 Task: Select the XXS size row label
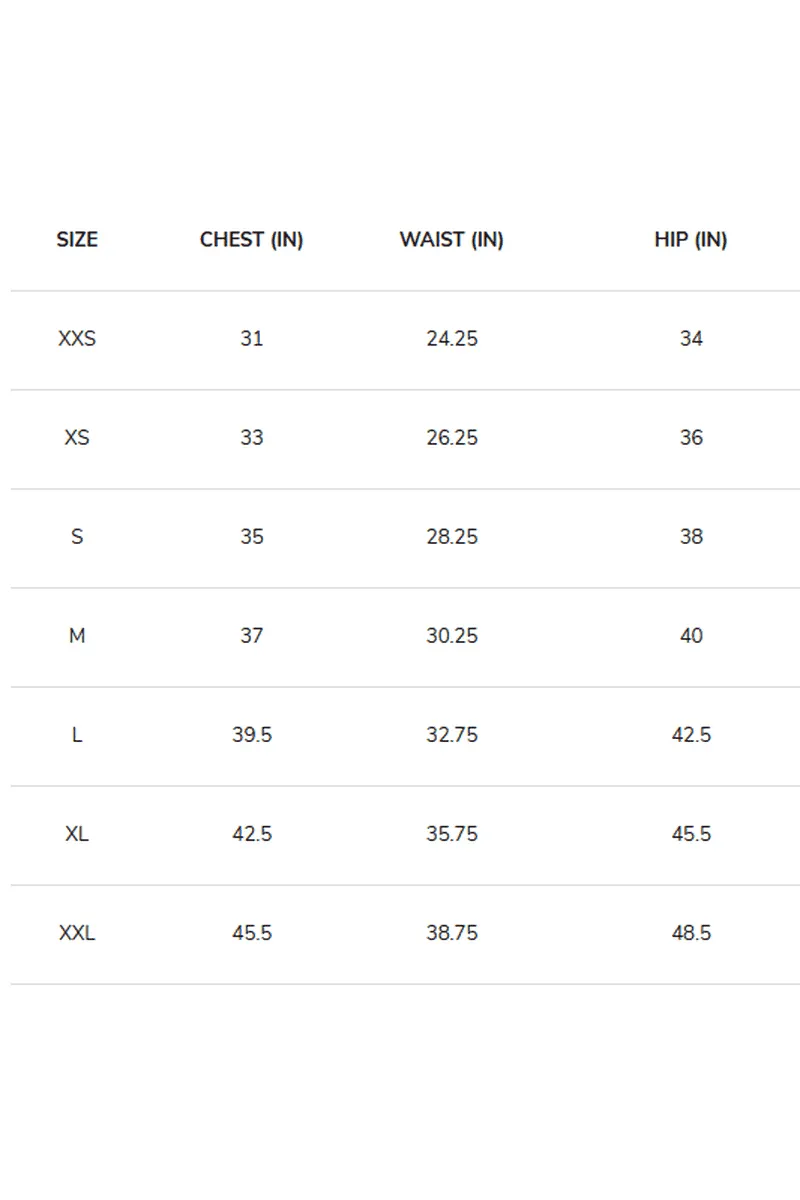pyautogui.click(x=77, y=339)
